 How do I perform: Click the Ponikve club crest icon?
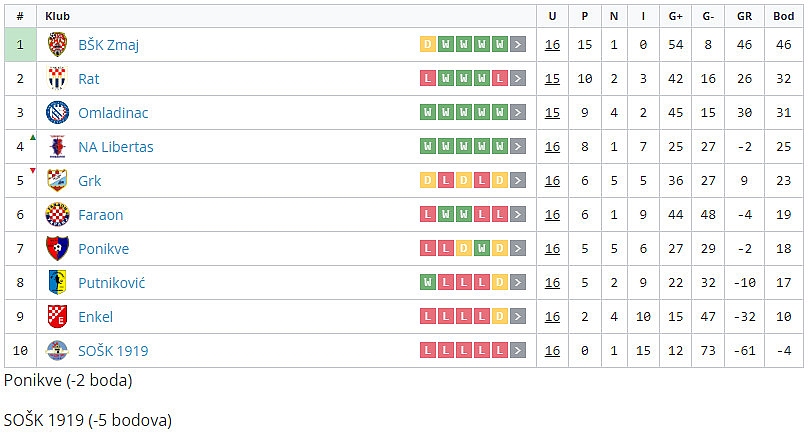(x=57, y=248)
